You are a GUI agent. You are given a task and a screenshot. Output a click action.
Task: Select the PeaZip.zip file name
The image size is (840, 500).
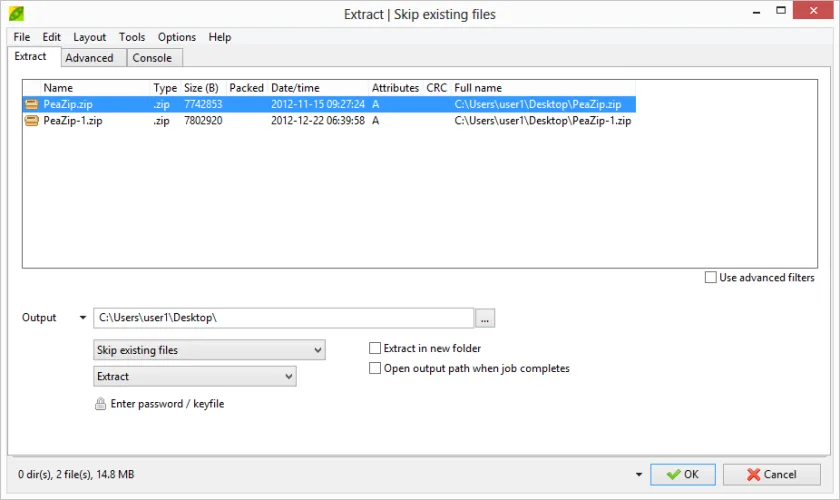[68, 104]
